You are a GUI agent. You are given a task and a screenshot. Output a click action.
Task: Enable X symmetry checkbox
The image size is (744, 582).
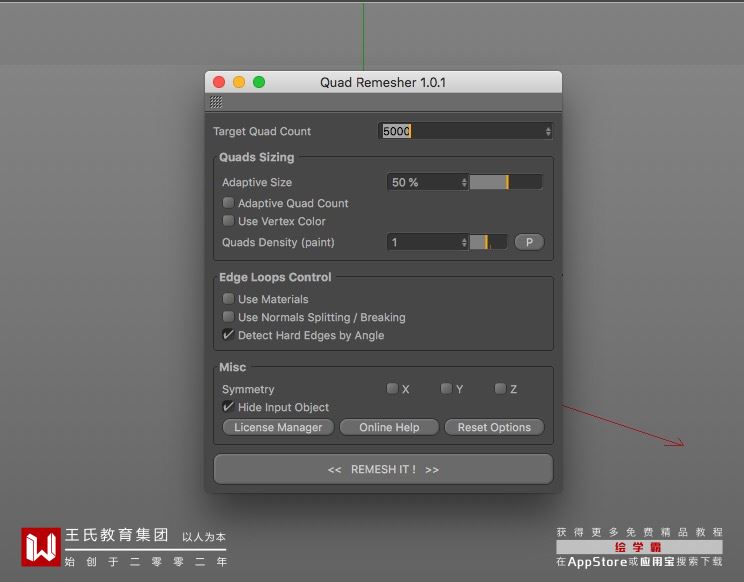392,389
